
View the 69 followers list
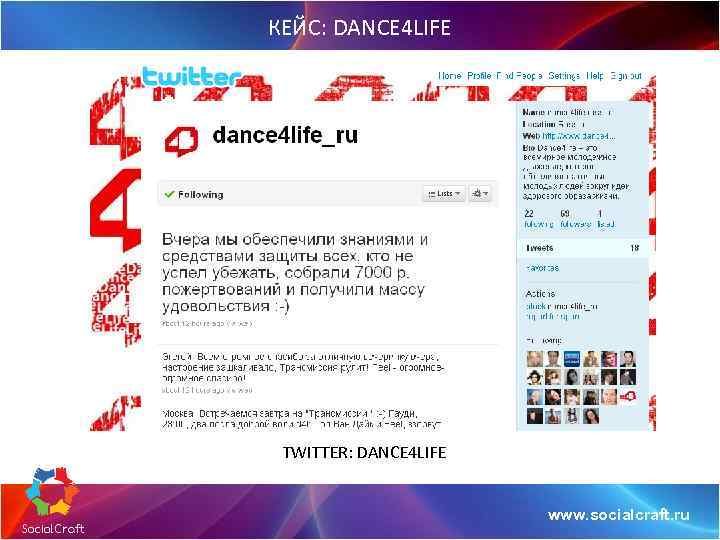tap(575, 219)
